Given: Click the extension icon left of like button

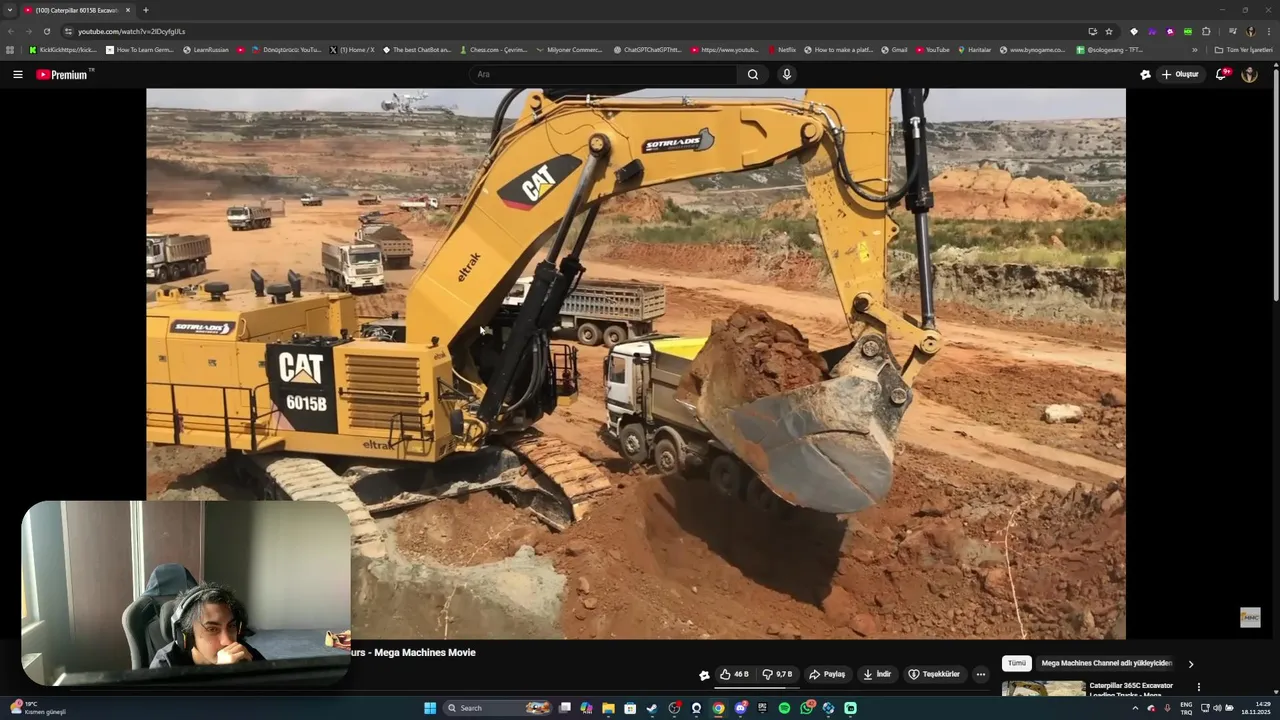Looking at the screenshot, I should tap(704, 675).
